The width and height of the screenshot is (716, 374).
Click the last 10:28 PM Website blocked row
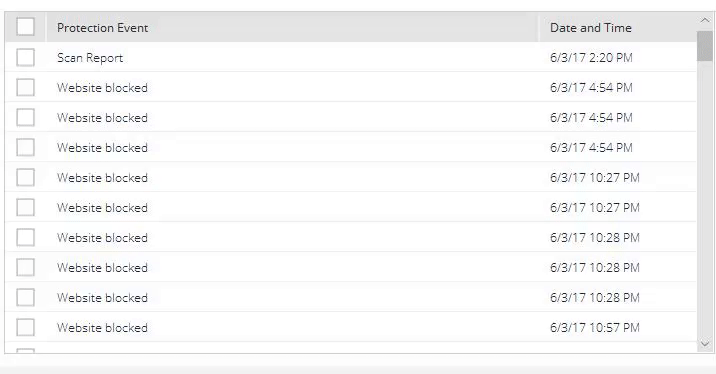pos(351,297)
